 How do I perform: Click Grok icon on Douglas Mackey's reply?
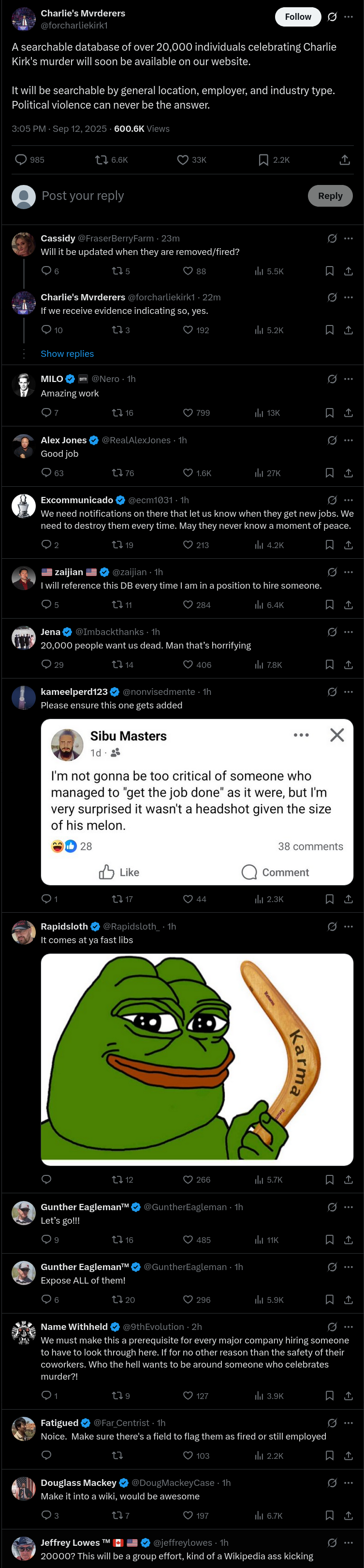pyautogui.click(x=332, y=1483)
